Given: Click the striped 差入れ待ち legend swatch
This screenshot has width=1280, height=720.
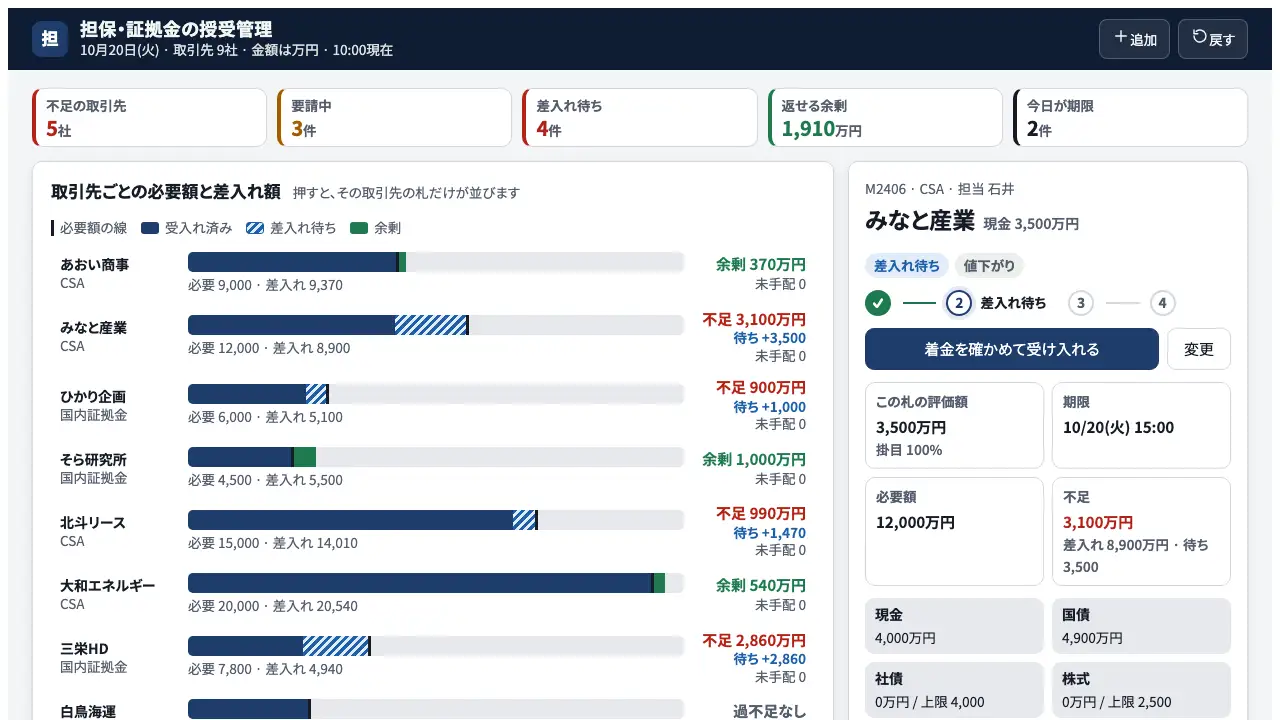Looking at the screenshot, I should [255, 228].
